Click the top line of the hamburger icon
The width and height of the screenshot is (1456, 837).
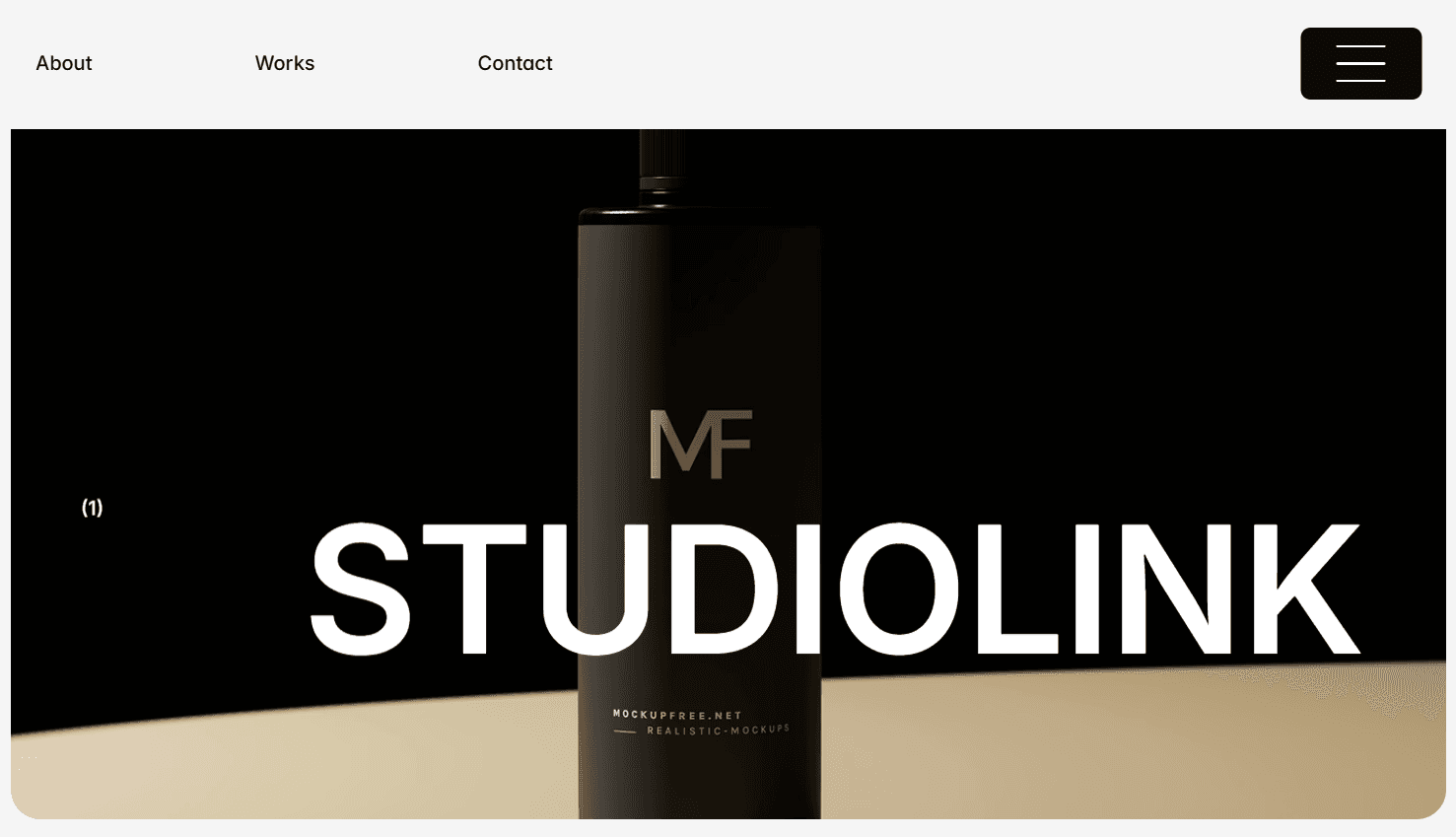(x=1360, y=46)
